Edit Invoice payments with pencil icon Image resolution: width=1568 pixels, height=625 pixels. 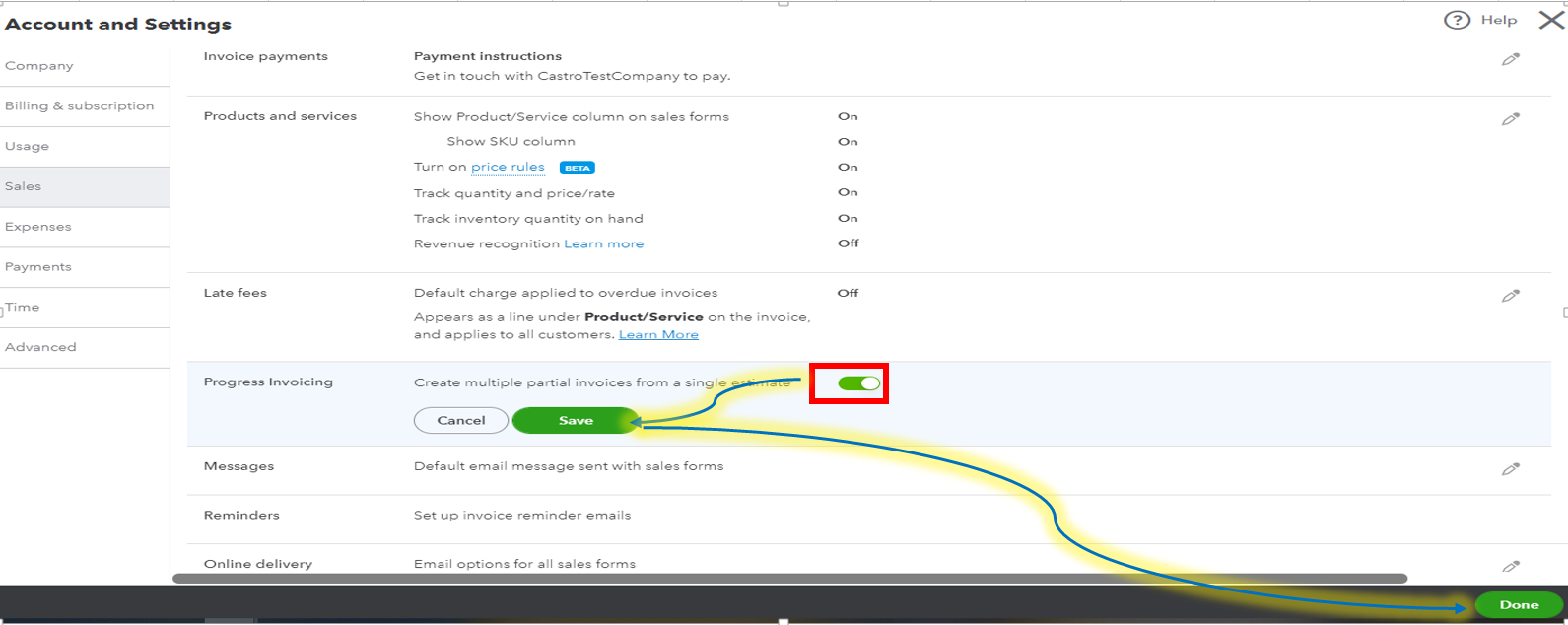[1510, 59]
